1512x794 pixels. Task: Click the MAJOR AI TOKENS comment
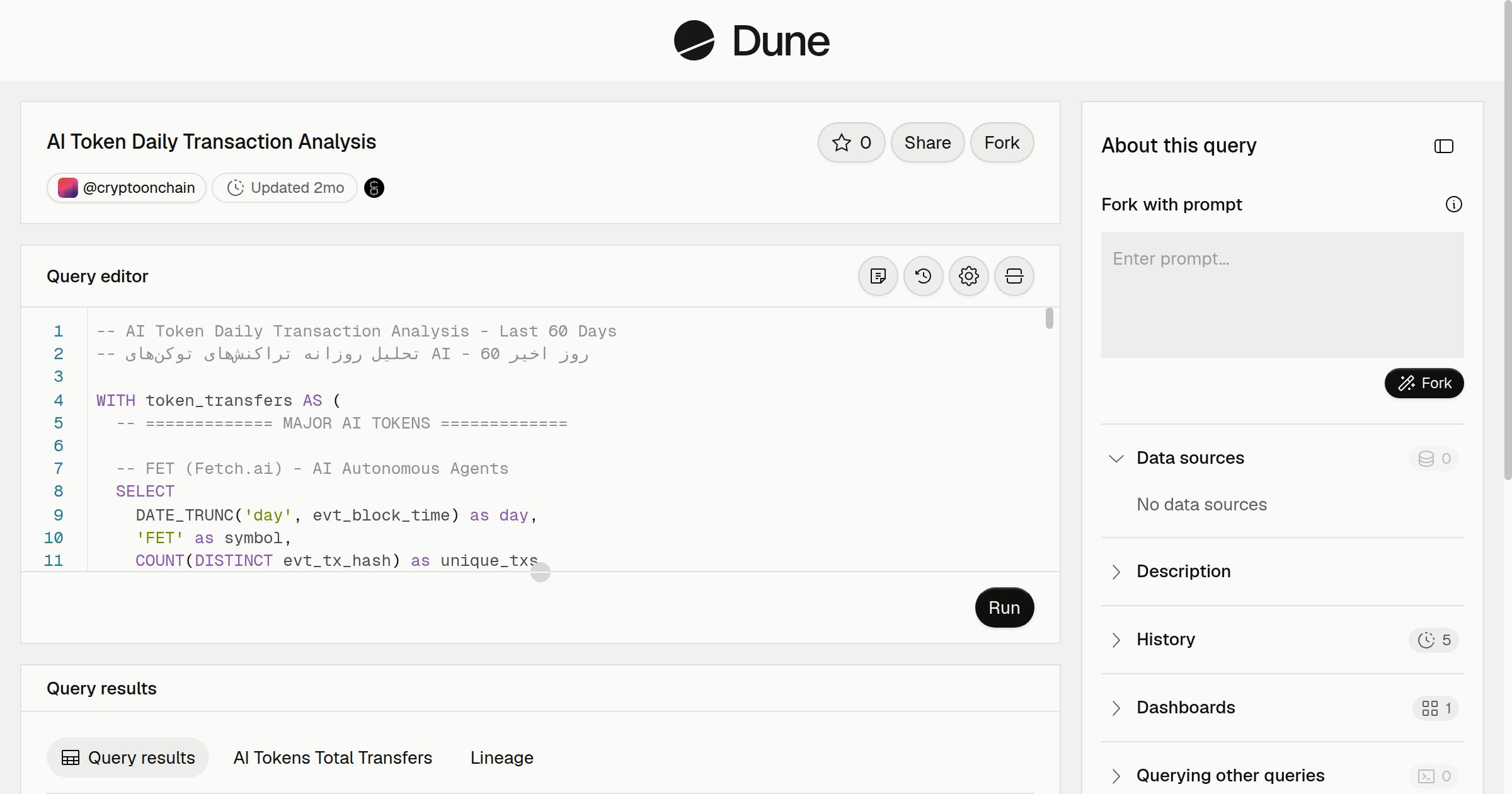click(342, 423)
